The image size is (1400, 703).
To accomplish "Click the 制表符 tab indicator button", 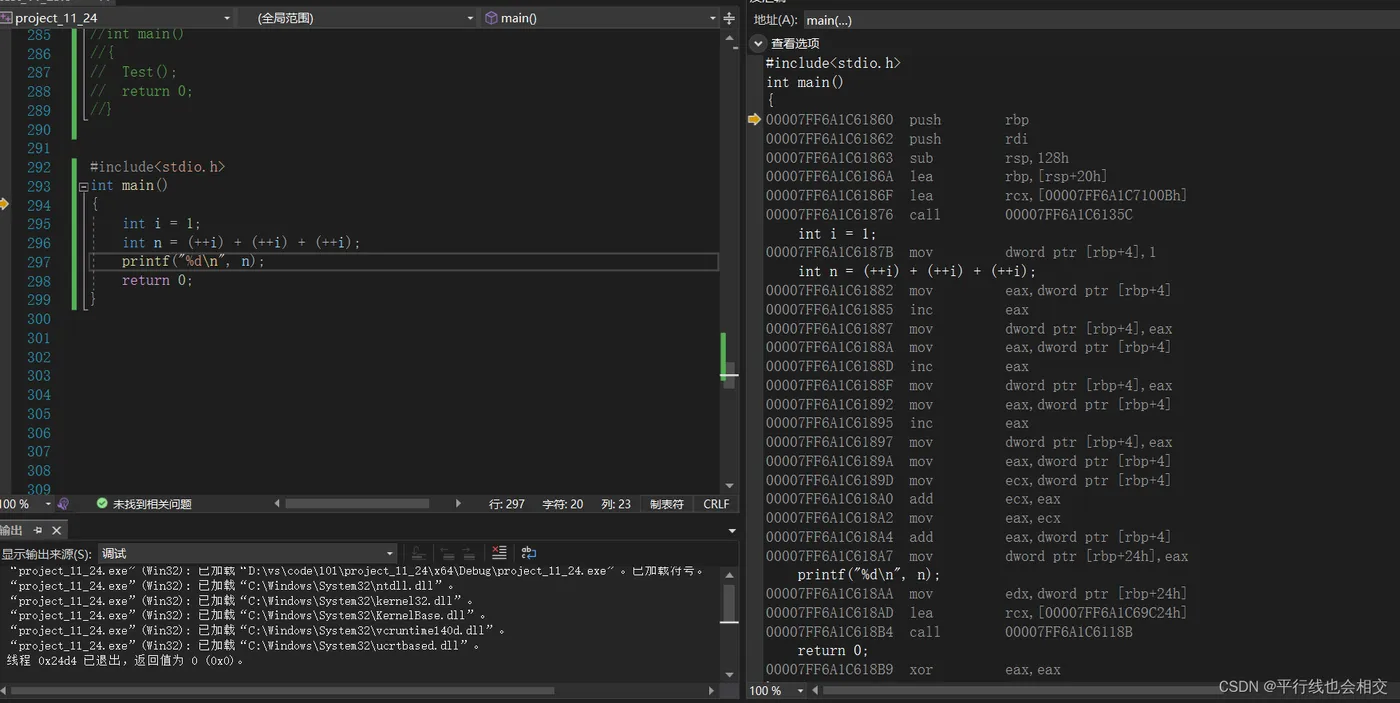I will click(666, 504).
